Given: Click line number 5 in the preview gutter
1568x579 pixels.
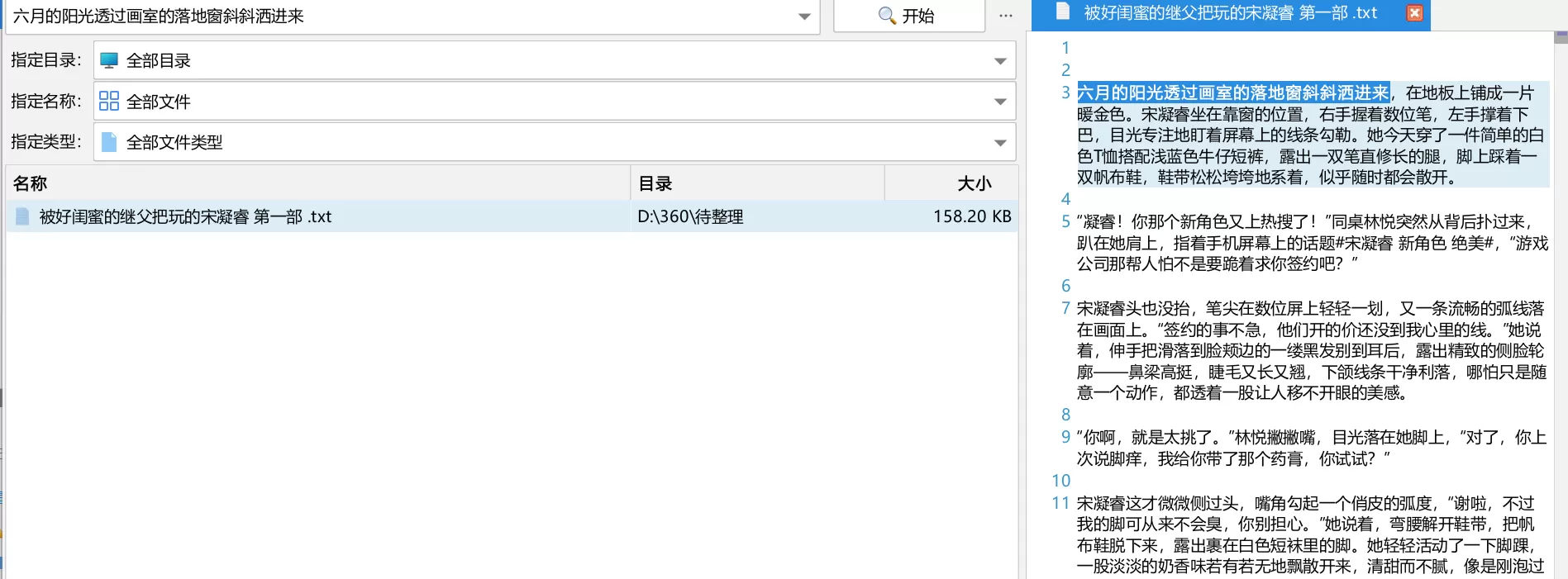Looking at the screenshot, I should 1065,221.
